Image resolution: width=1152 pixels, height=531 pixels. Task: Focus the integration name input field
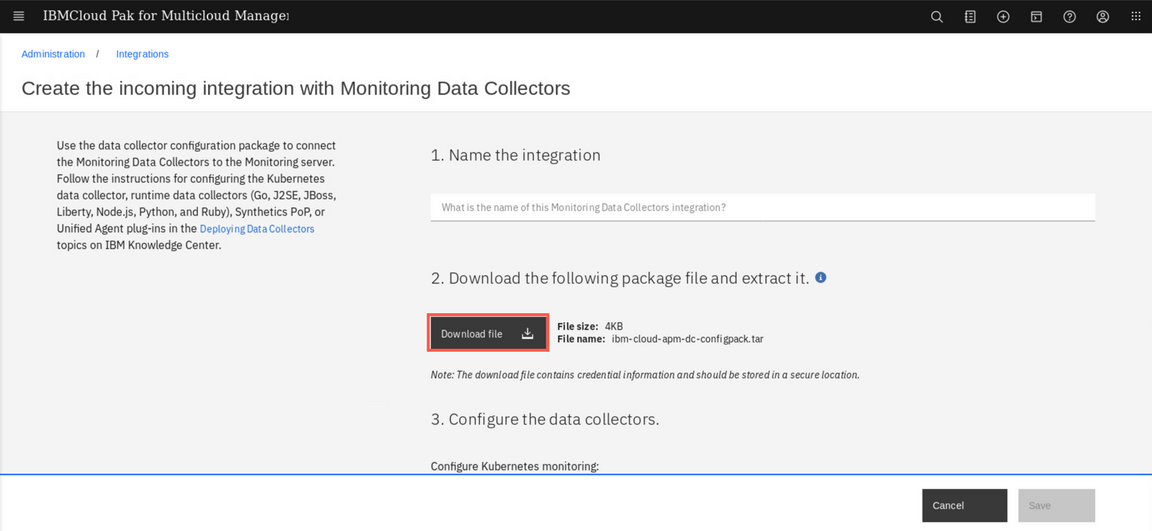pyautogui.click(x=763, y=207)
